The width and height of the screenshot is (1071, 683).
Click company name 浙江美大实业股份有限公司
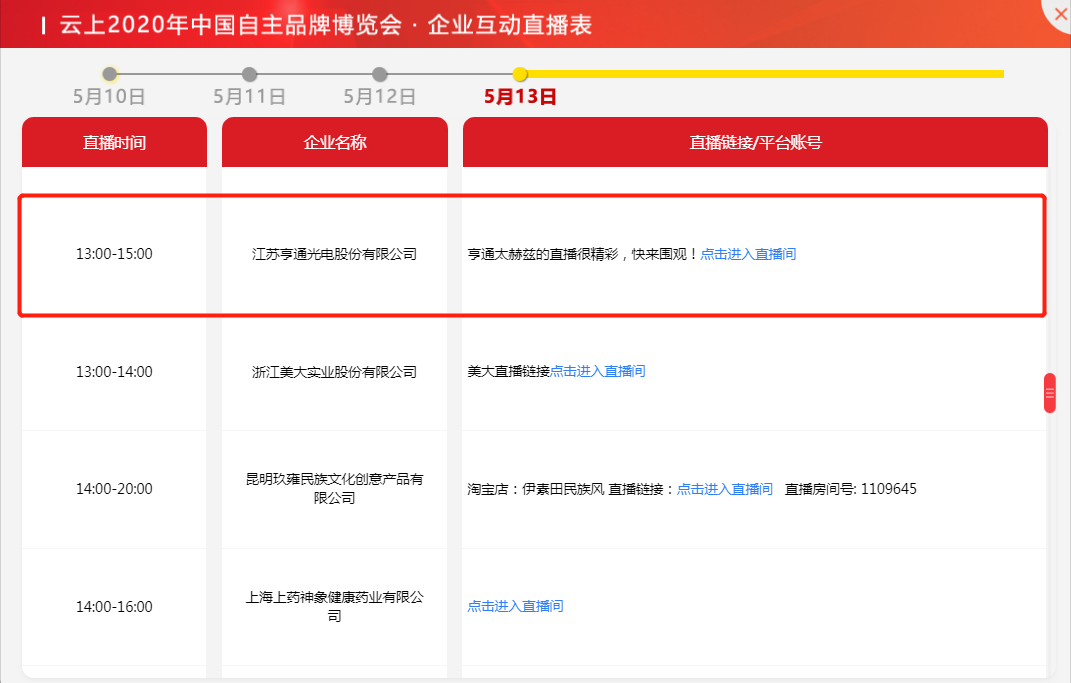335,372
